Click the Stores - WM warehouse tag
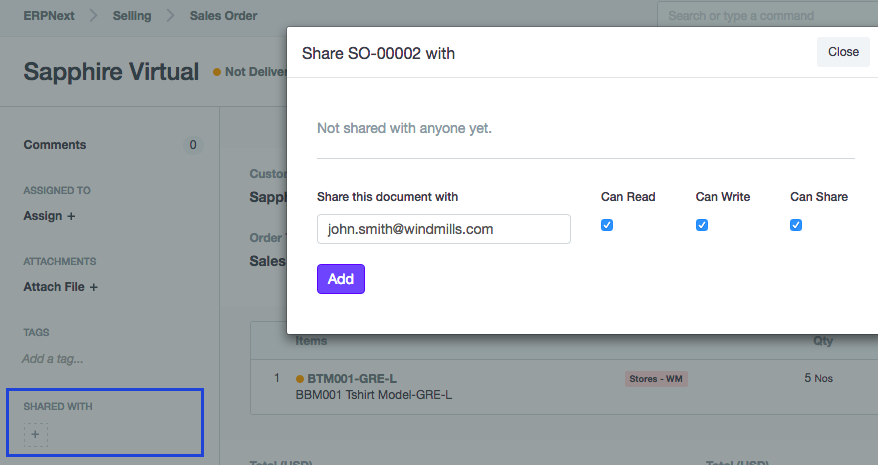The height and width of the screenshot is (465, 878). point(656,379)
